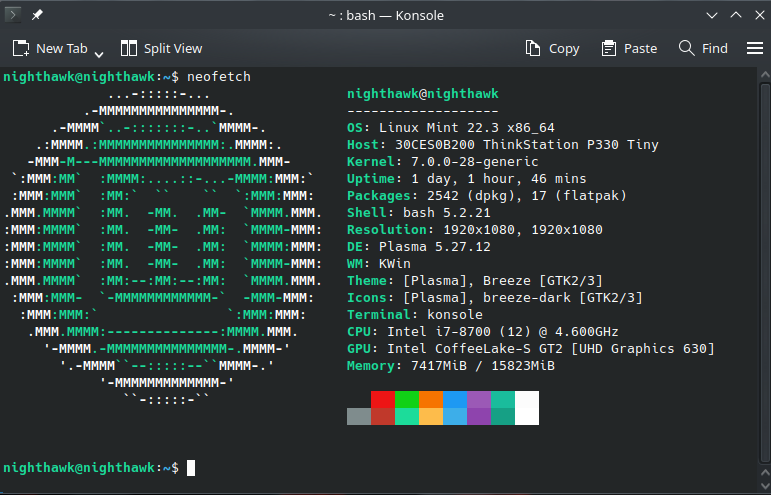Click the Split View button
The image size is (771, 495).
point(161,48)
